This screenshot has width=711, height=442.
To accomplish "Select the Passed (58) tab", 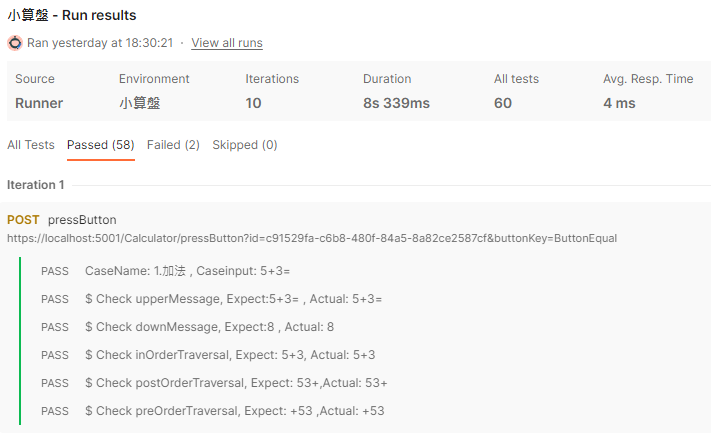I will (x=100, y=145).
